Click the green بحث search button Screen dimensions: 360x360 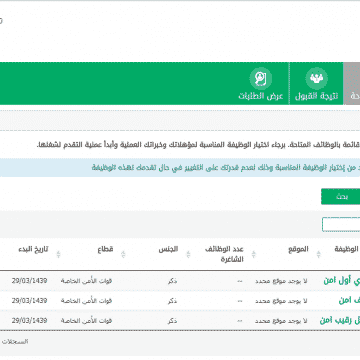click(x=341, y=197)
